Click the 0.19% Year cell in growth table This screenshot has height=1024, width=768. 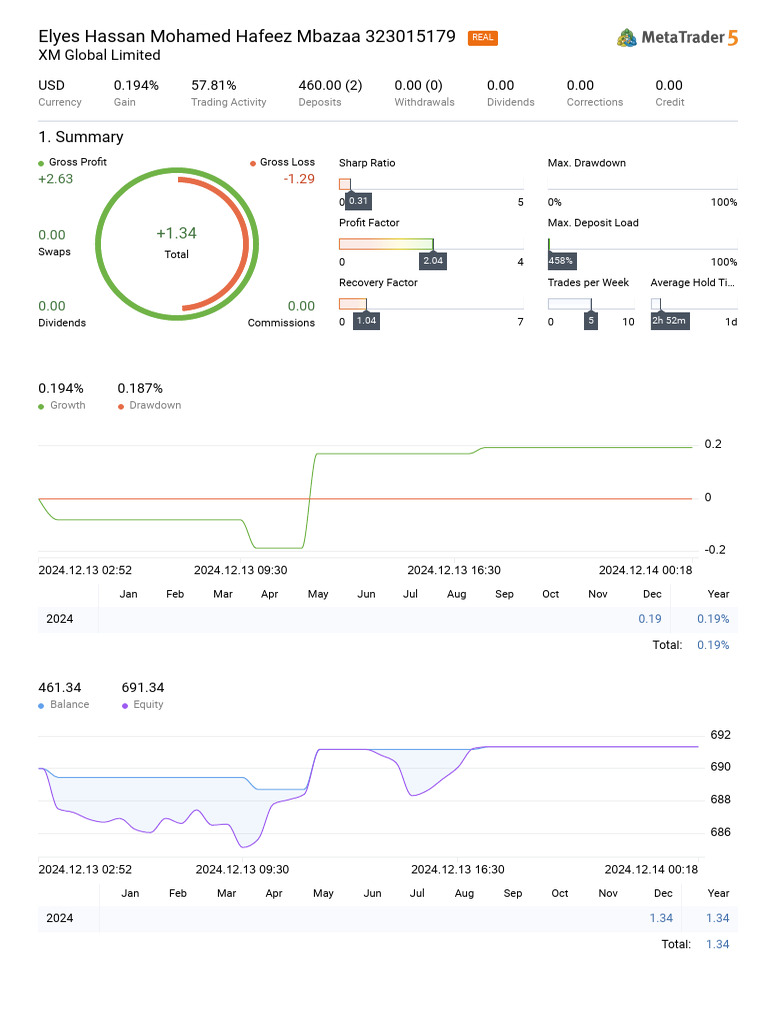(713, 618)
